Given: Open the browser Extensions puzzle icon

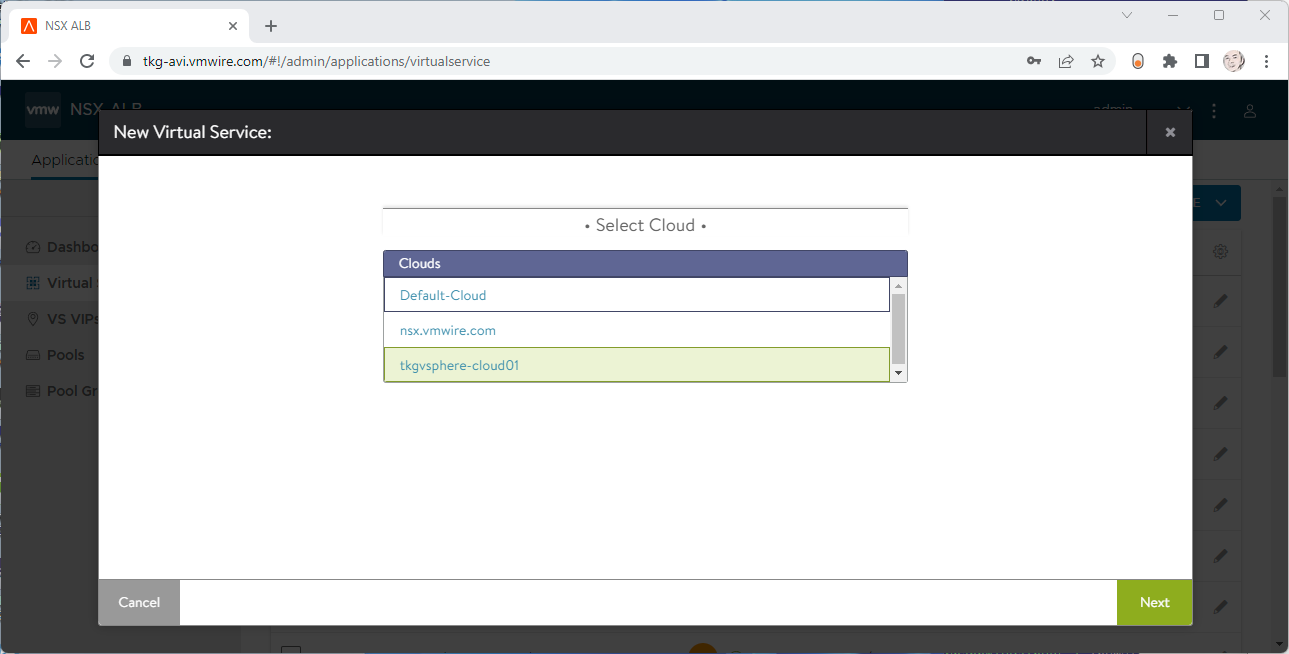Looking at the screenshot, I should click(1169, 61).
